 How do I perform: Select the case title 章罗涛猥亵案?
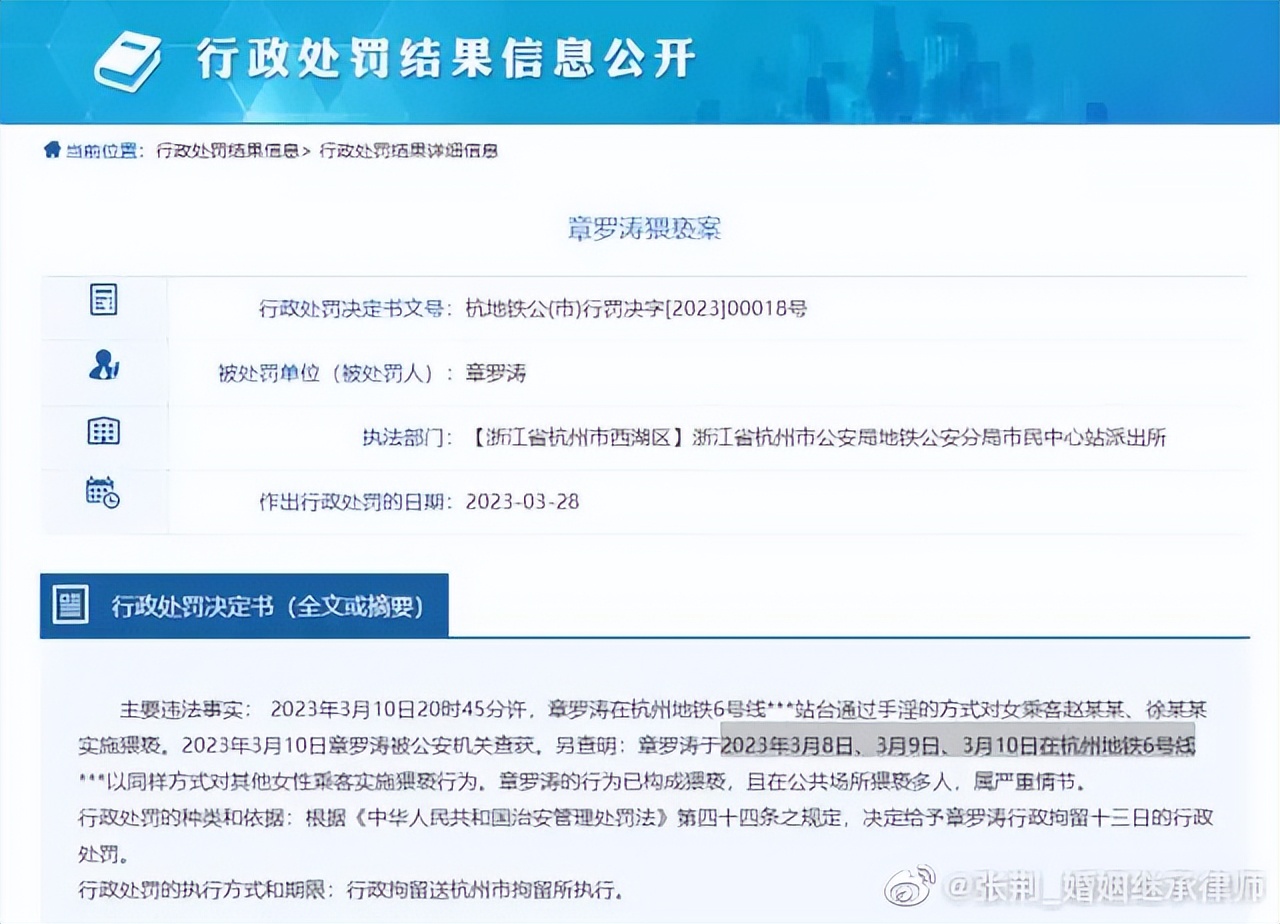click(643, 228)
